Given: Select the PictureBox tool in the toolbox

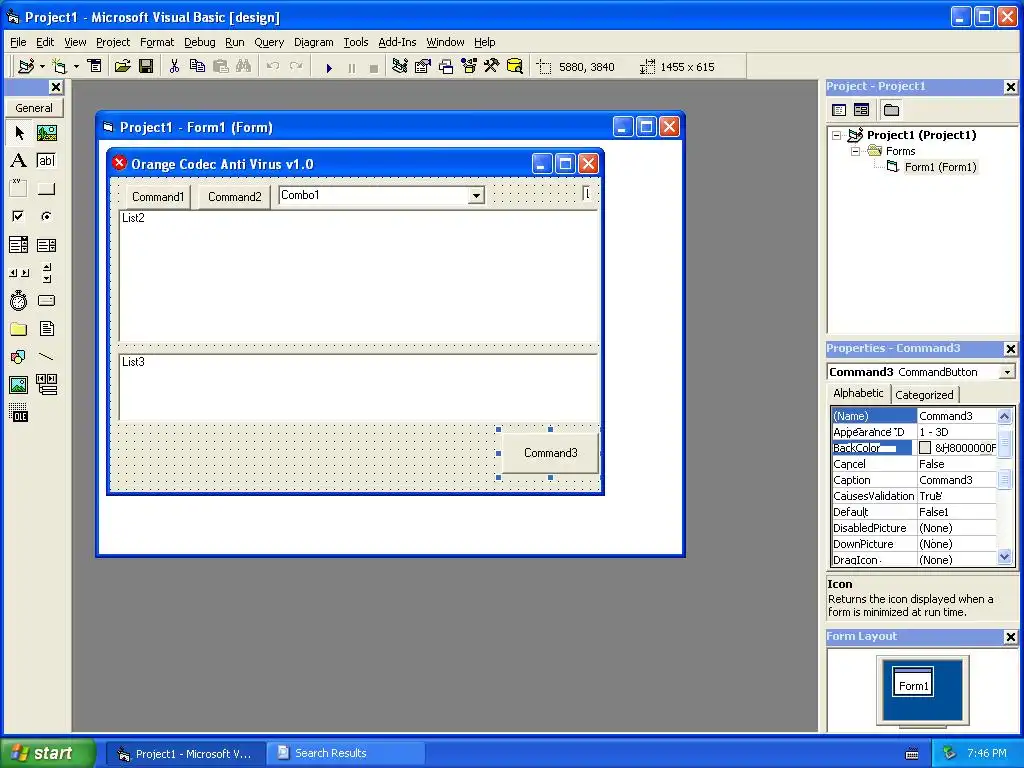Looking at the screenshot, I should (x=46, y=133).
